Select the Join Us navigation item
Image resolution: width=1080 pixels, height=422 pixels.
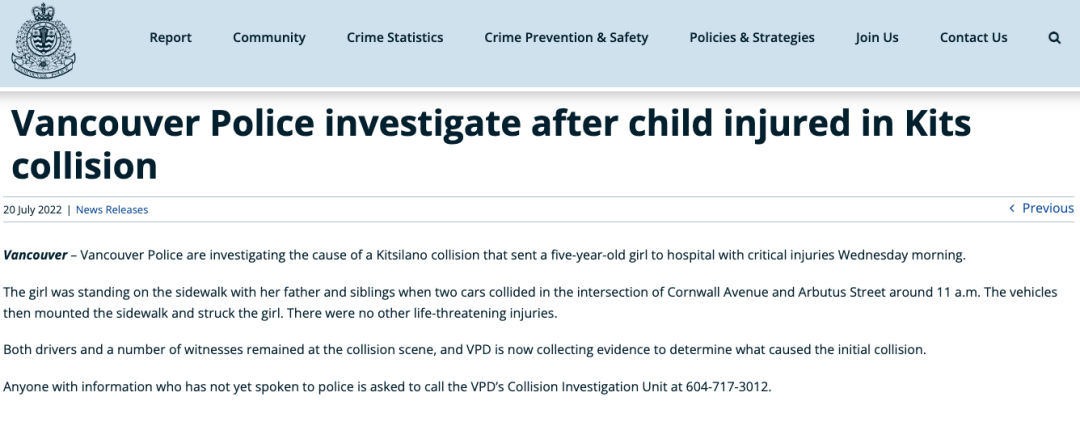point(877,38)
